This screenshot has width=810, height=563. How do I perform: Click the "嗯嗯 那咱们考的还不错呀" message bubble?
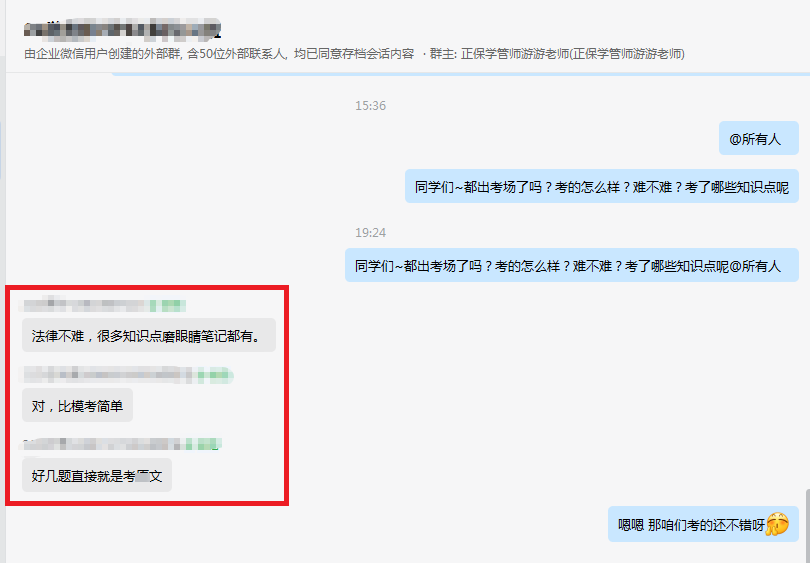[x=703, y=524]
